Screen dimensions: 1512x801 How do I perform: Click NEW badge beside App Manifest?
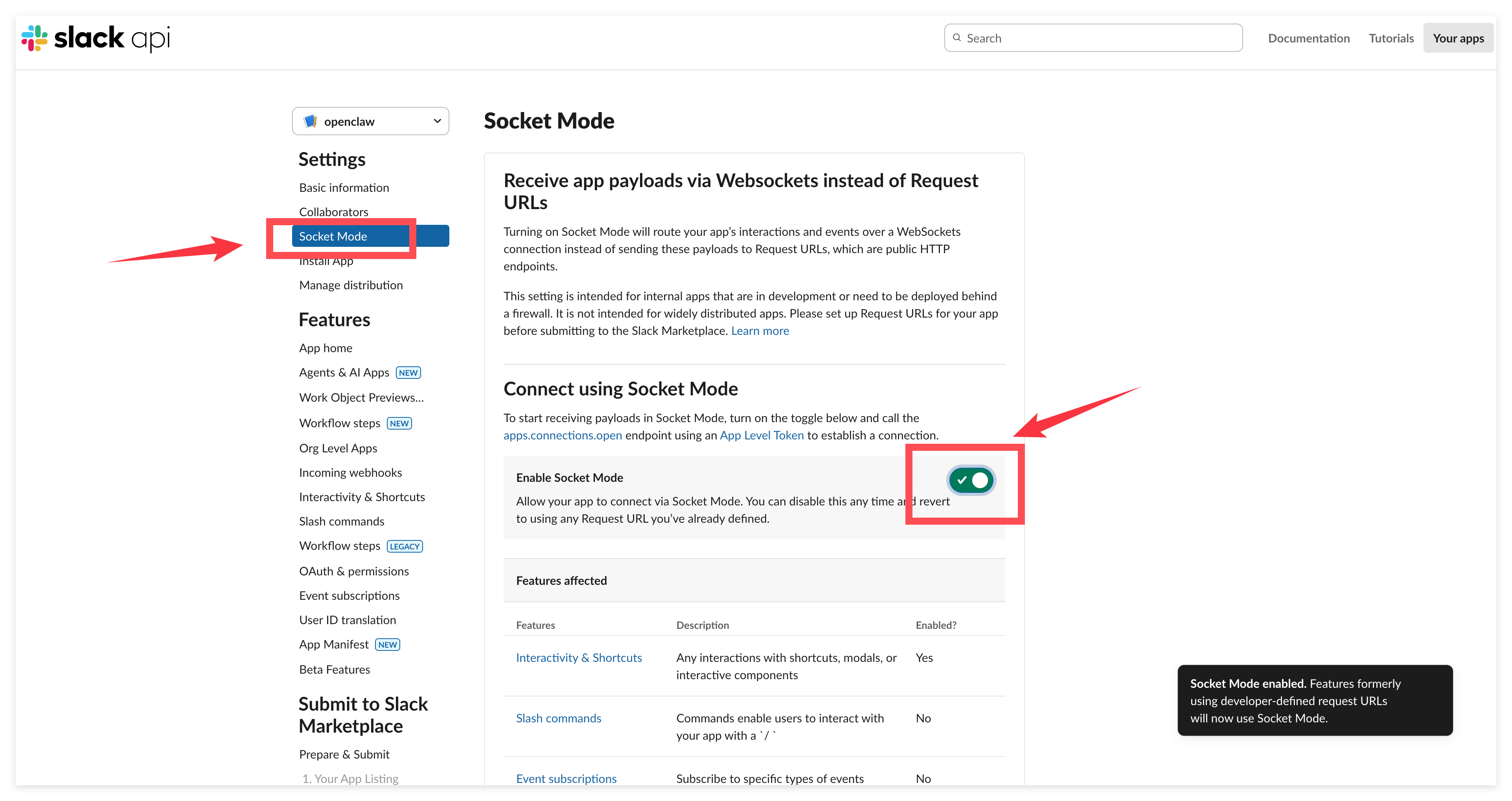point(387,645)
